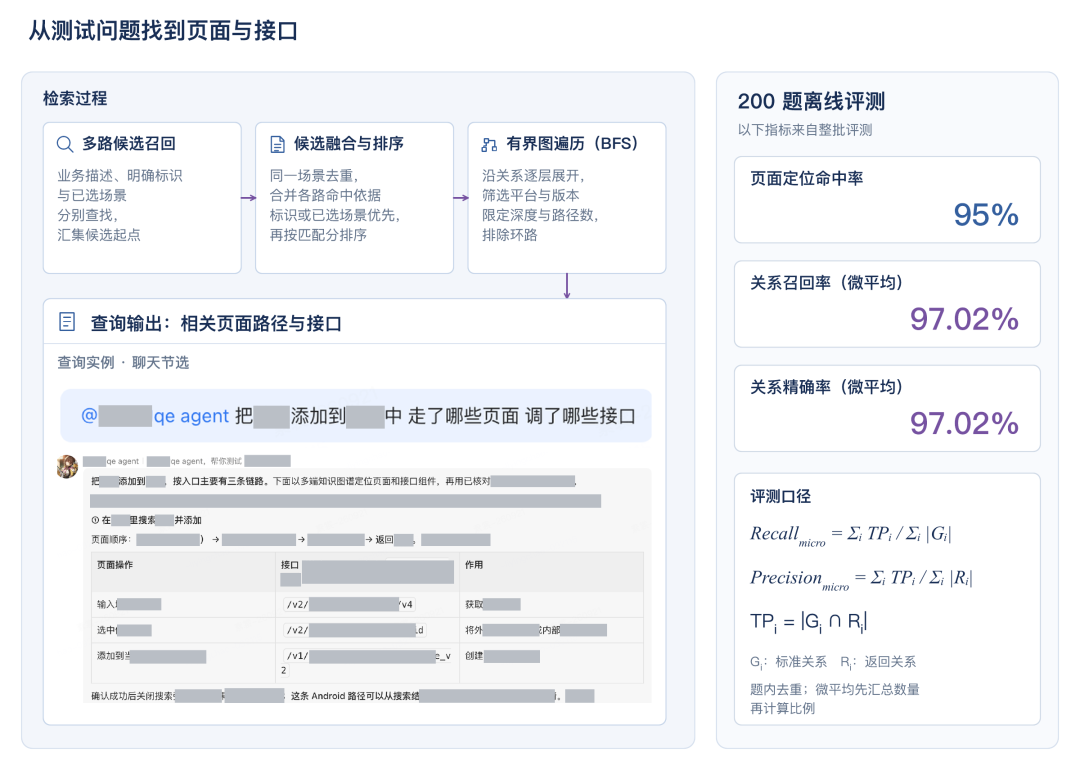
Task: Click the 页面操作 table header
Action: pyautogui.click(x=115, y=565)
